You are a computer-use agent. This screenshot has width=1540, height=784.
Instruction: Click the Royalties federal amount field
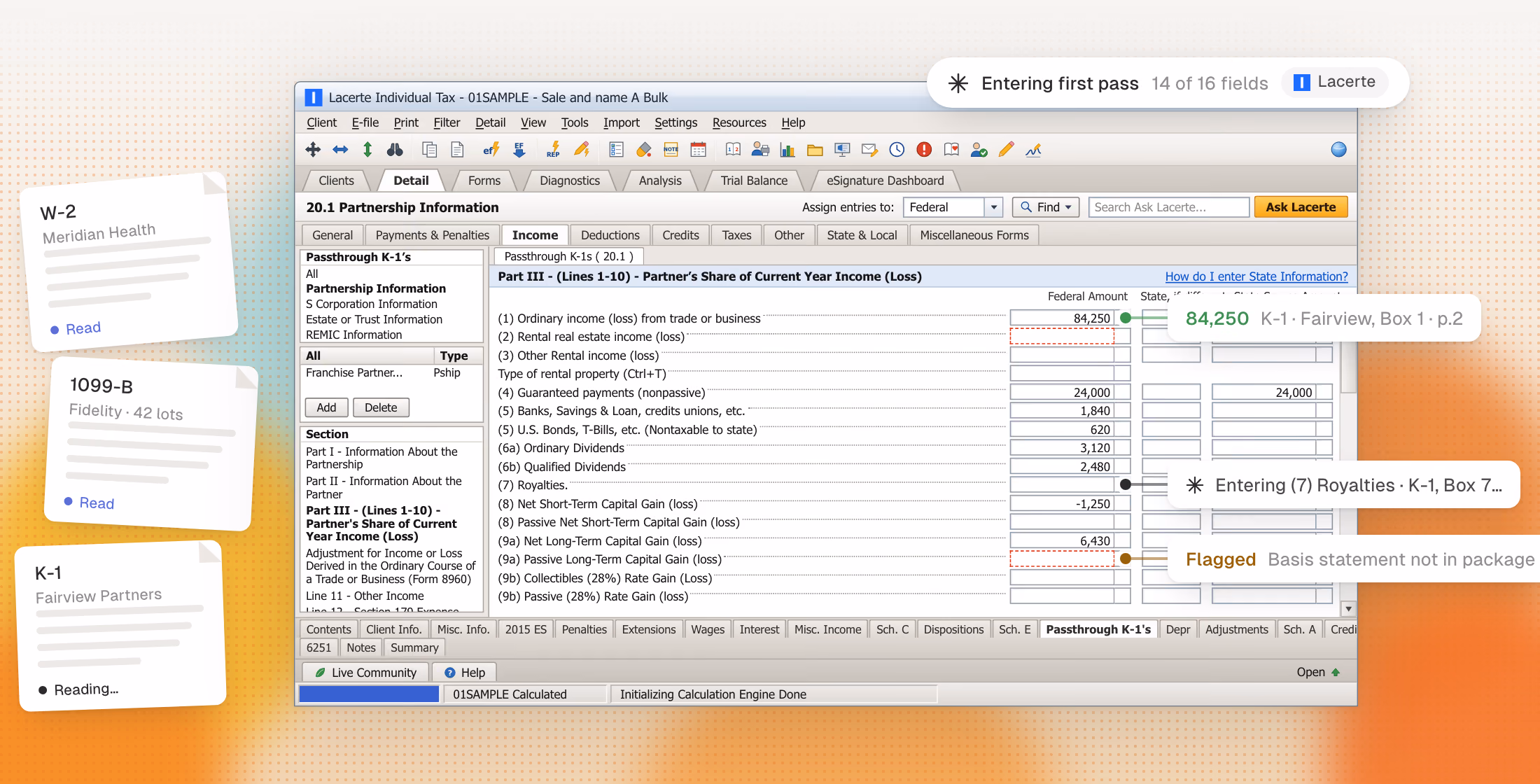(x=1062, y=485)
